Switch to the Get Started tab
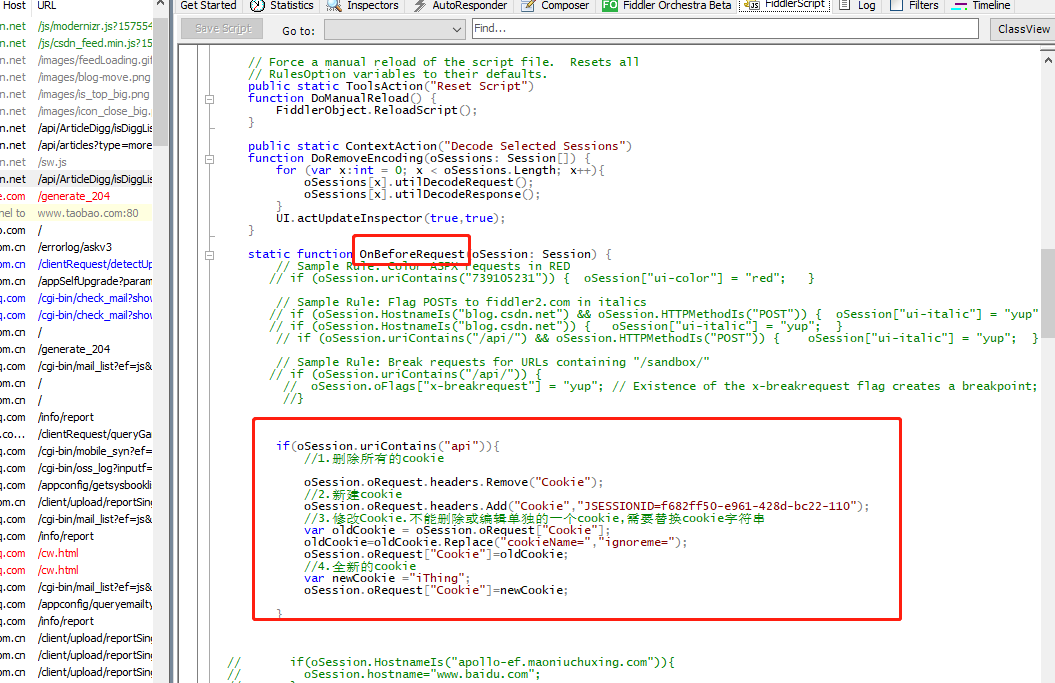The image size is (1055, 683). (208, 6)
